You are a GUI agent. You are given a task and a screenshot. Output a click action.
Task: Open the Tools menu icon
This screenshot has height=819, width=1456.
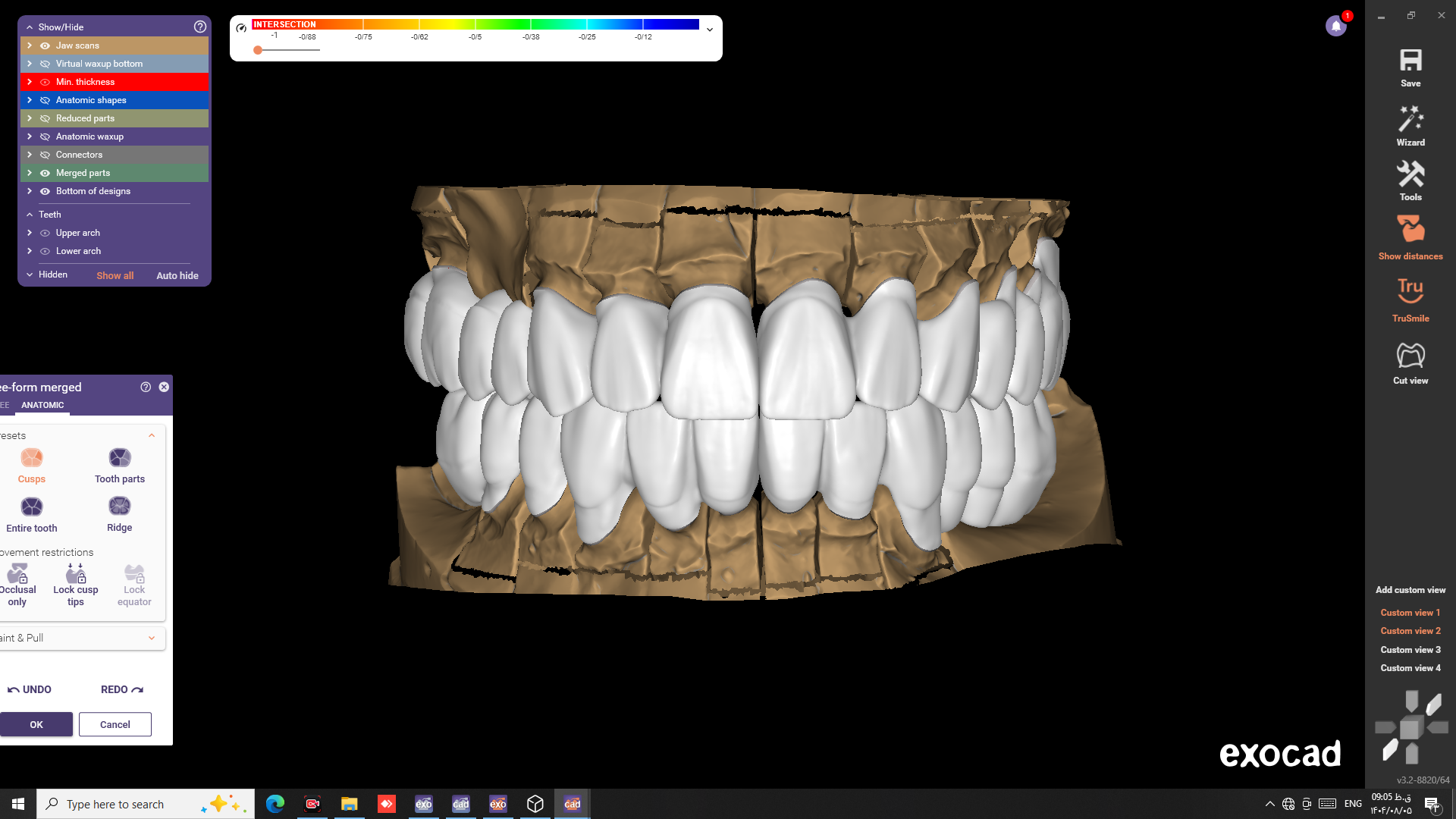[1410, 175]
